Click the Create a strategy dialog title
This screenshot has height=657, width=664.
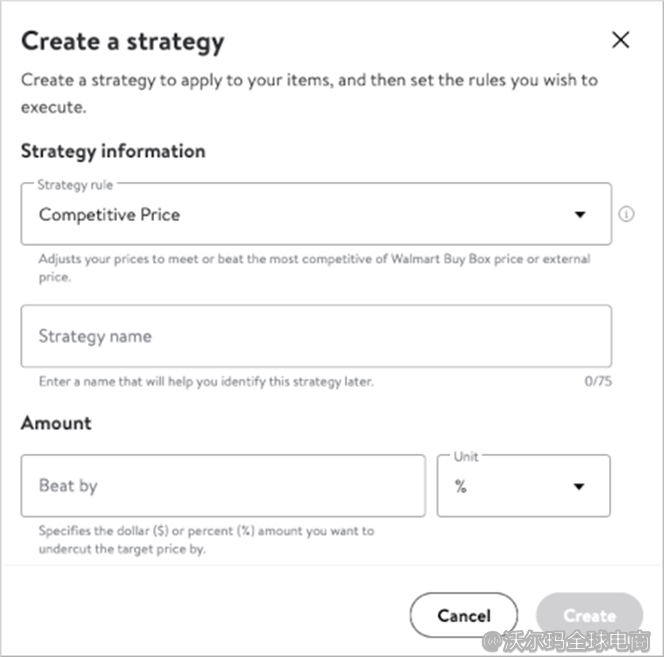click(x=122, y=42)
